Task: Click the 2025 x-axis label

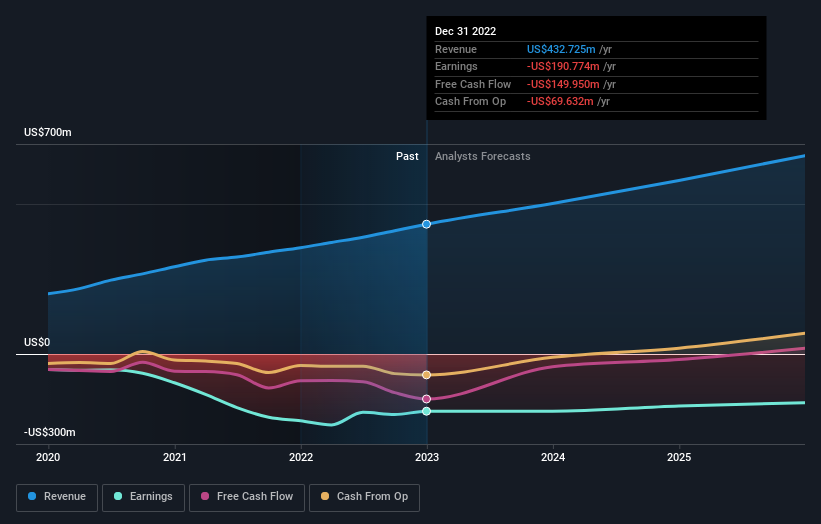Action: (x=679, y=457)
